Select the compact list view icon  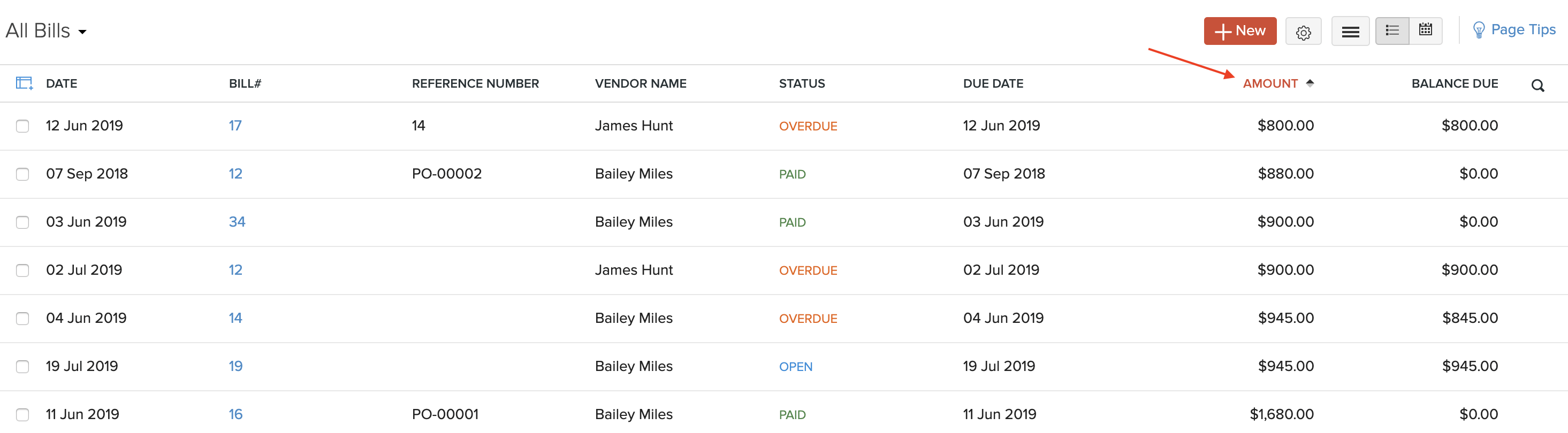click(x=1351, y=30)
